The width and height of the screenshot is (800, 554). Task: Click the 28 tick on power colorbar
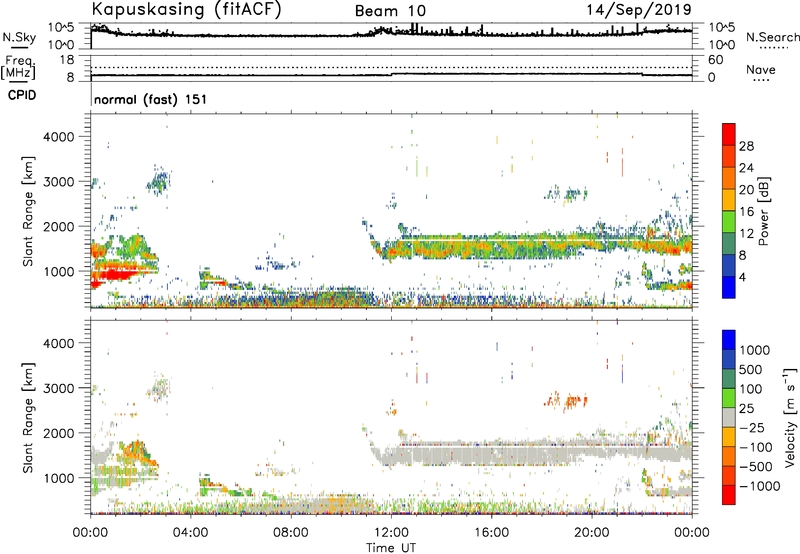(746, 146)
